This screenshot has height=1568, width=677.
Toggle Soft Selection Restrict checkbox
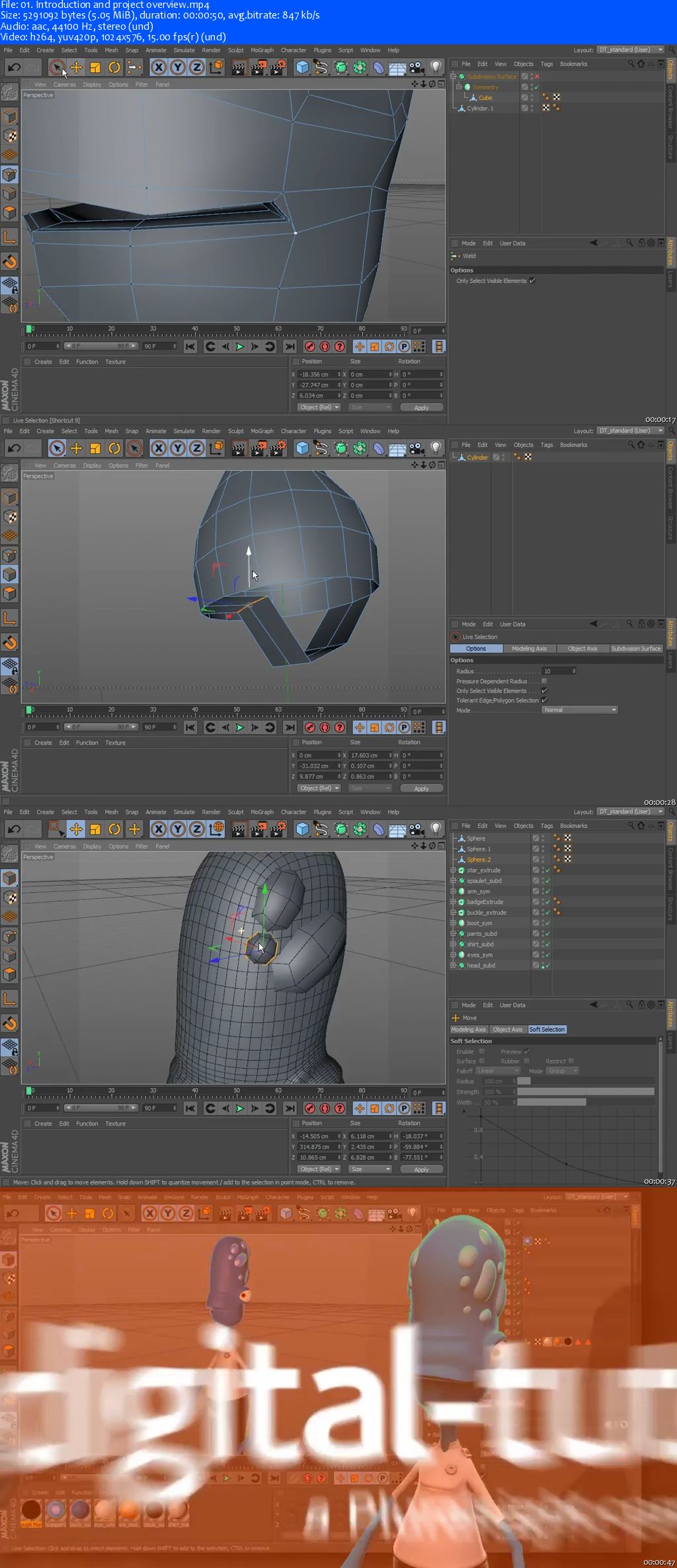571,1061
